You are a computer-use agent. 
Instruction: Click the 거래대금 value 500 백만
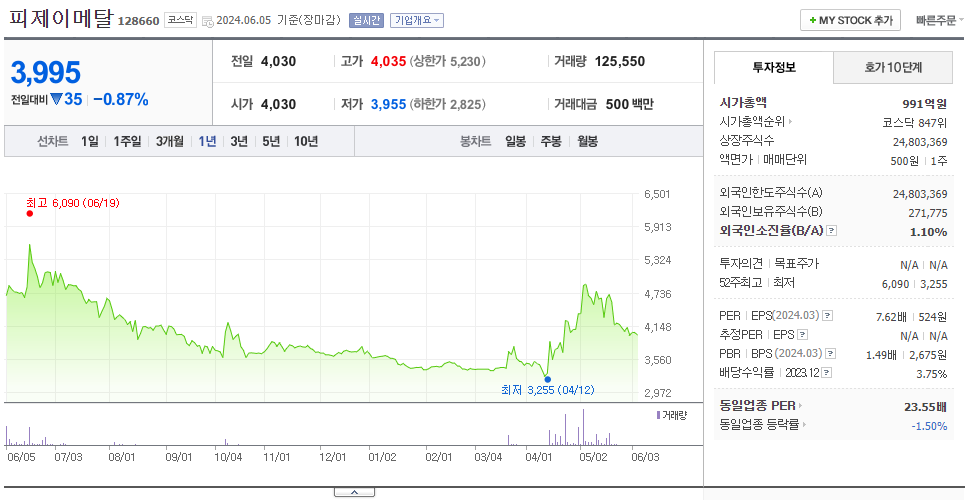[630, 104]
